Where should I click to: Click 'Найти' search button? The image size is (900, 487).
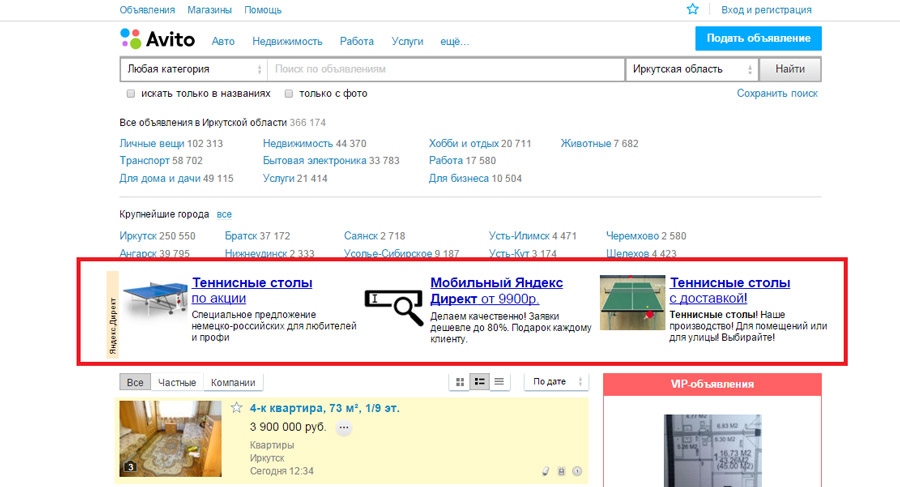pyautogui.click(x=790, y=69)
